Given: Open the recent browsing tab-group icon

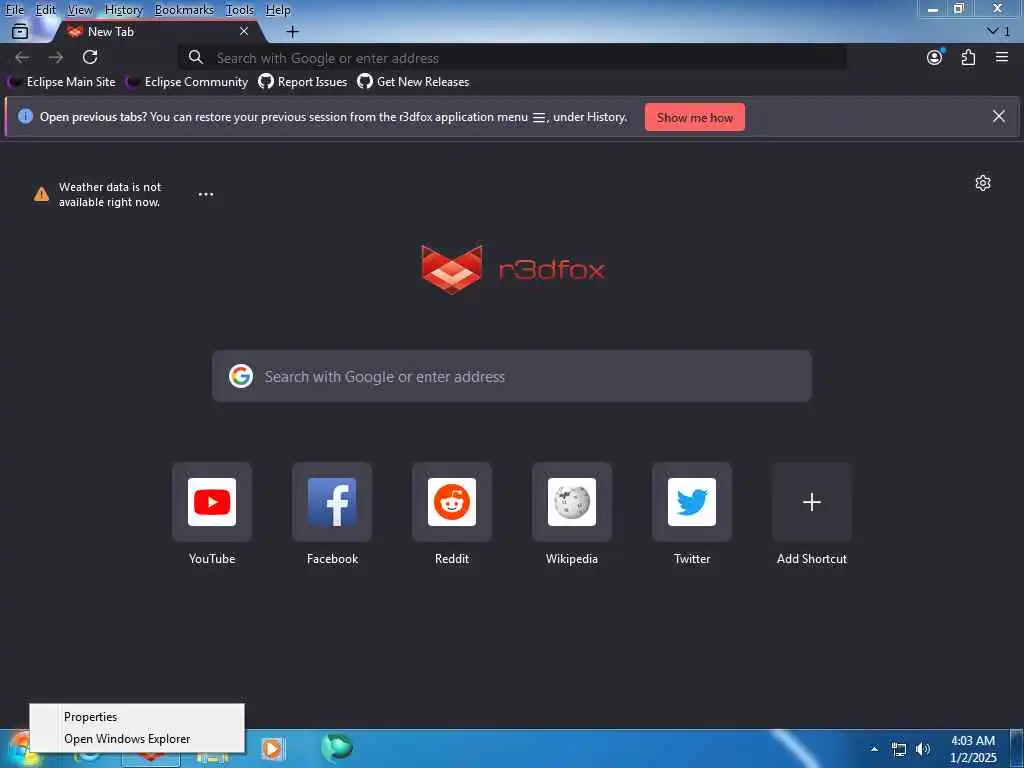Looking at the screenshot, I should [20, 31].
